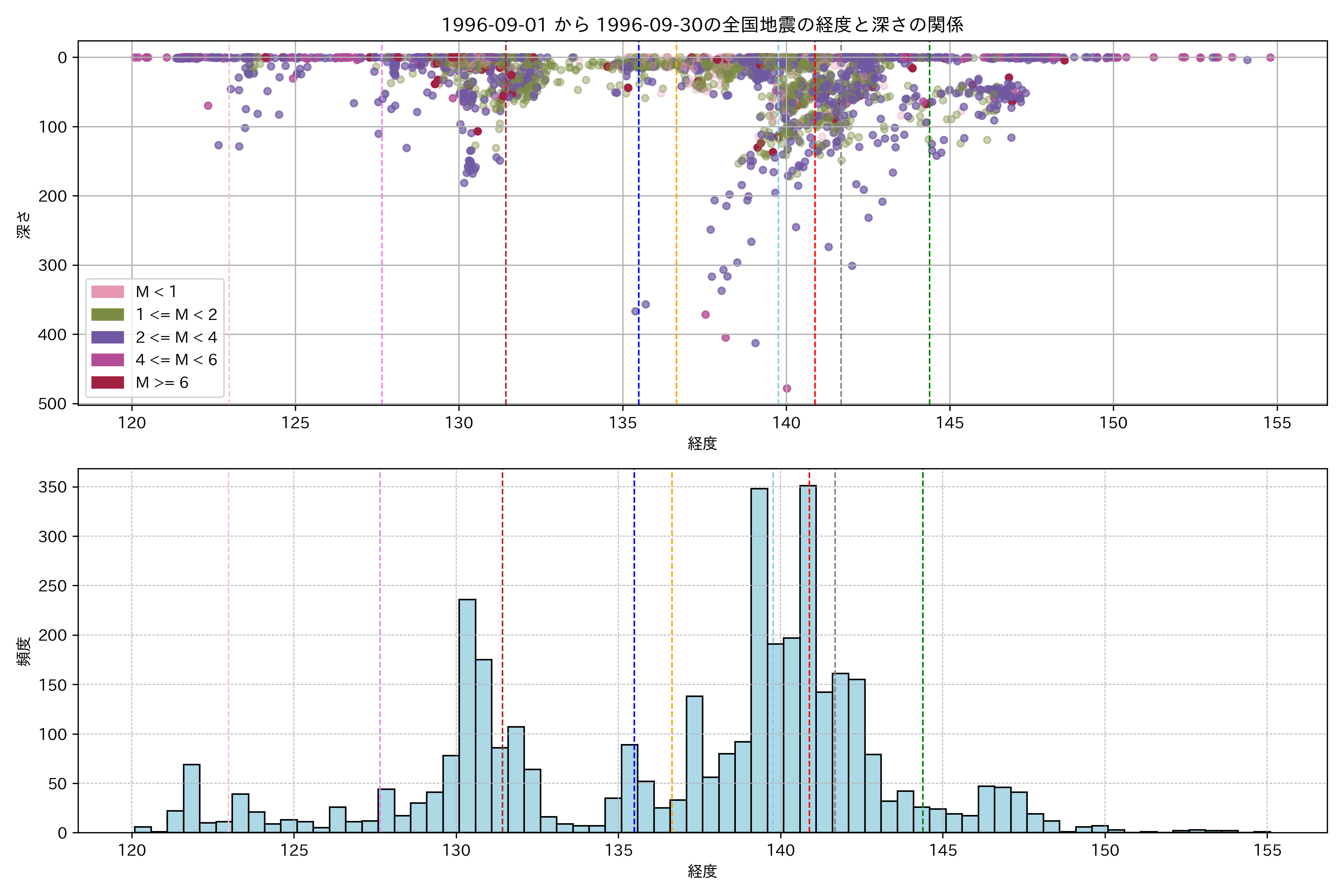
Task: Click the chart title text at top
Action: 702,25
